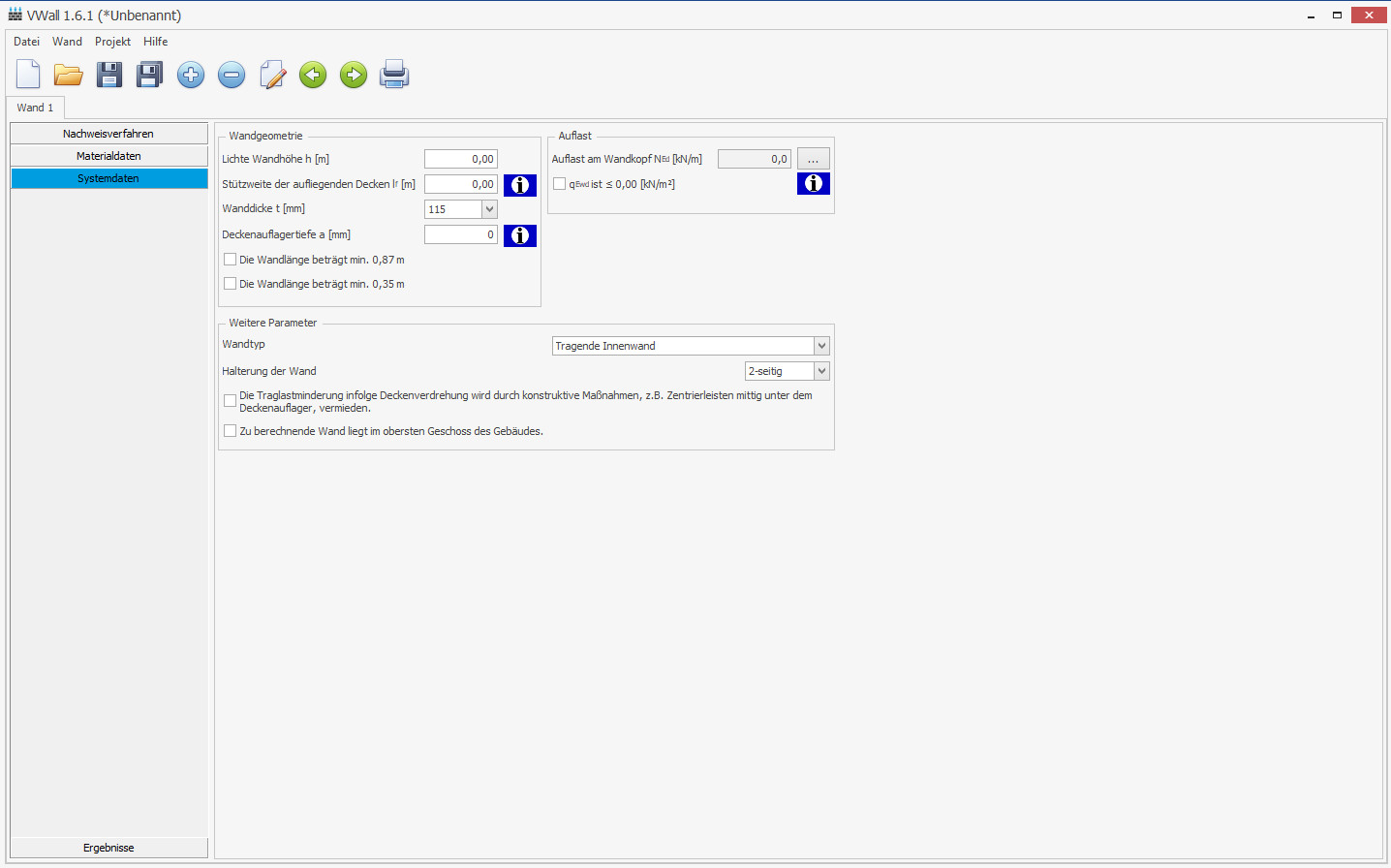Remove the wall using the blue minus icon
Screen dimensions: 1391x868
pyautogui.click(x=232, y=75)
